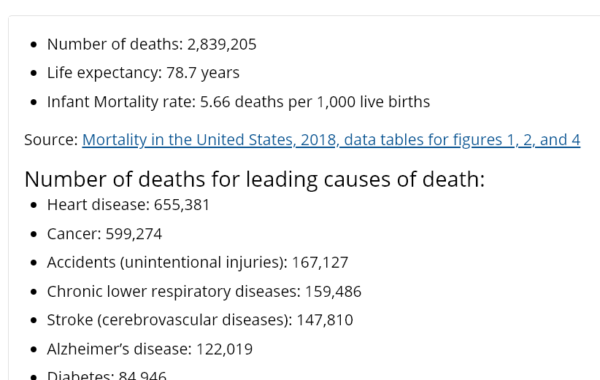
Task: Click the partially visible Diabetes entry
Action: coord(107,375)
